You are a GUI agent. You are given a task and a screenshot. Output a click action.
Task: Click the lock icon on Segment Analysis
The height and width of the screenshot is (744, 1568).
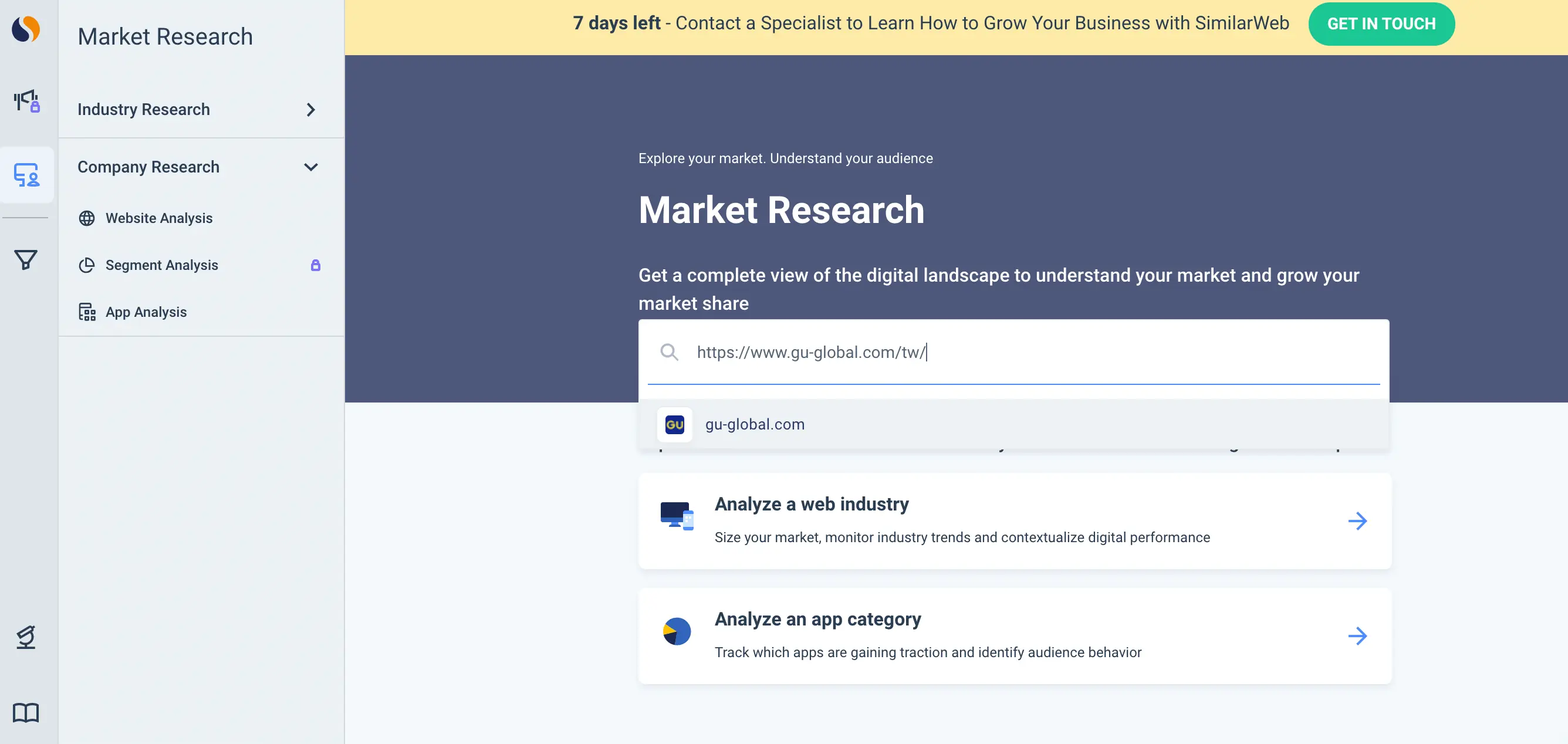click(315, 265)
